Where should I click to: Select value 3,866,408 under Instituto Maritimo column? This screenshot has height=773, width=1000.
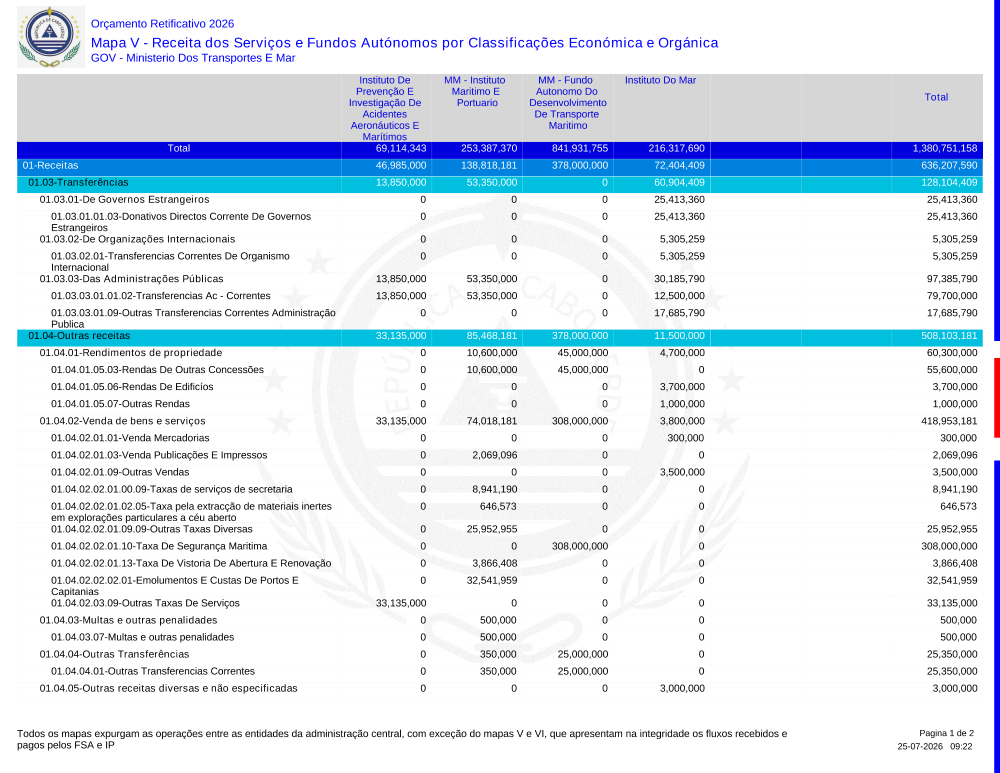click(494, 564)
